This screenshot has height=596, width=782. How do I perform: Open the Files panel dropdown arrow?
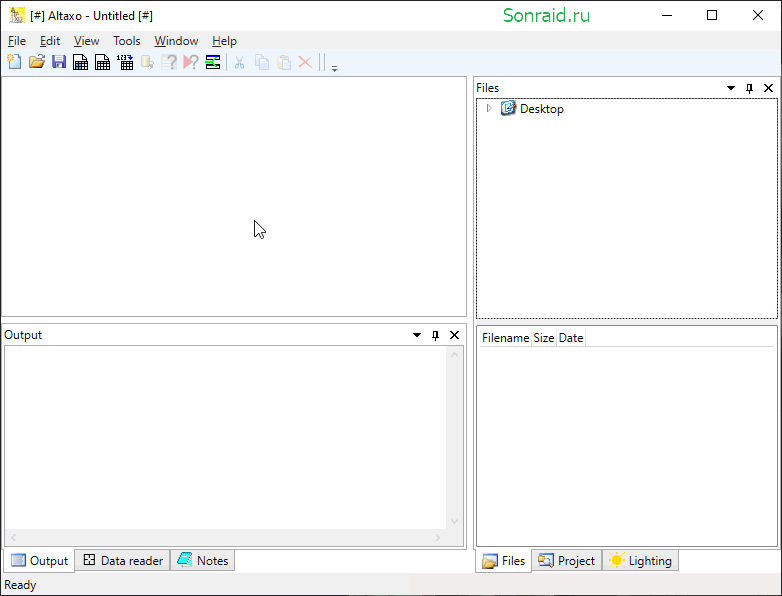731,88
